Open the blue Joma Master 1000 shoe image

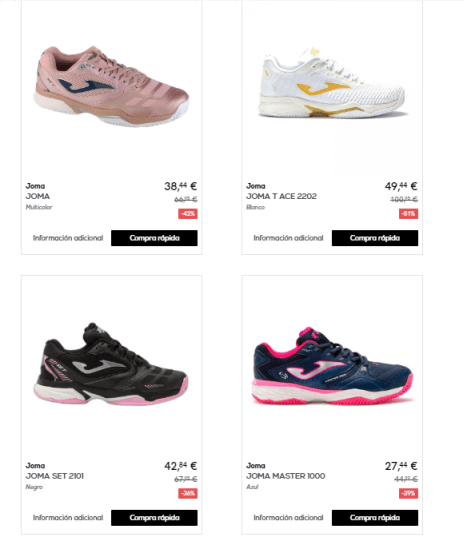coord(333,366)
